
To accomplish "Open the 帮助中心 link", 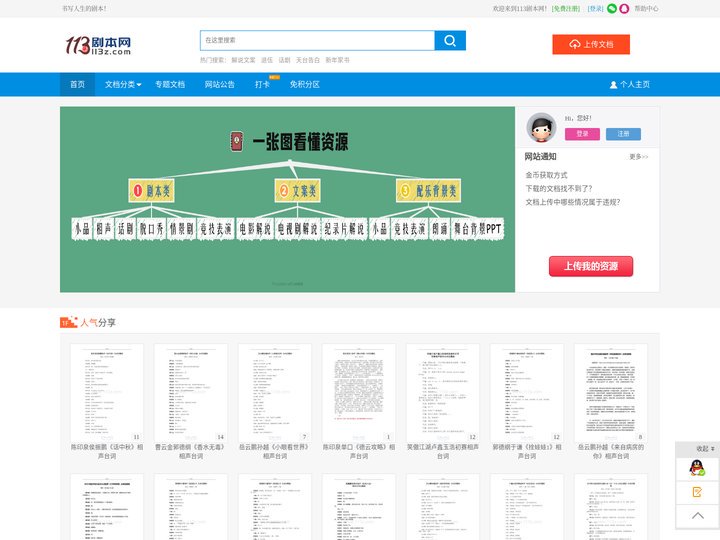I will pos(646,9).
